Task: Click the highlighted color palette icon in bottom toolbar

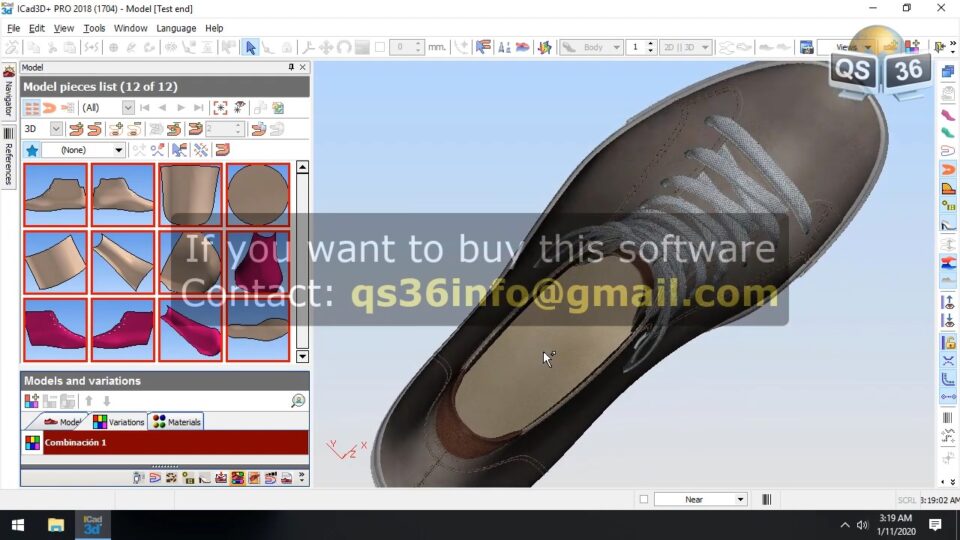Action: [x=238, y=478]
